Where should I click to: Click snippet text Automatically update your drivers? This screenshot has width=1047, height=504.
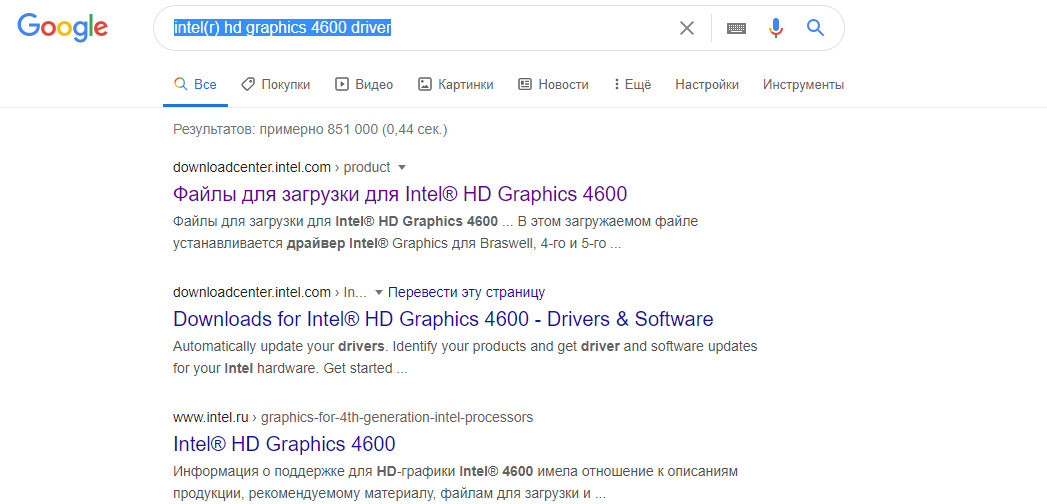tap(279, 347)
